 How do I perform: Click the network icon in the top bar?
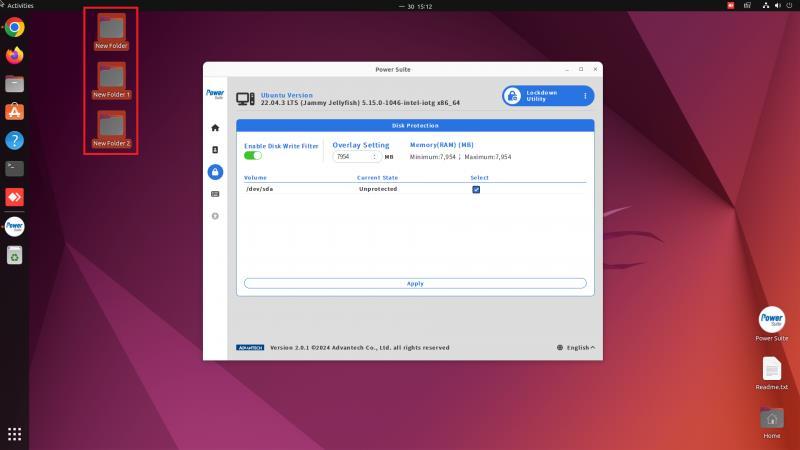[765, 6]
